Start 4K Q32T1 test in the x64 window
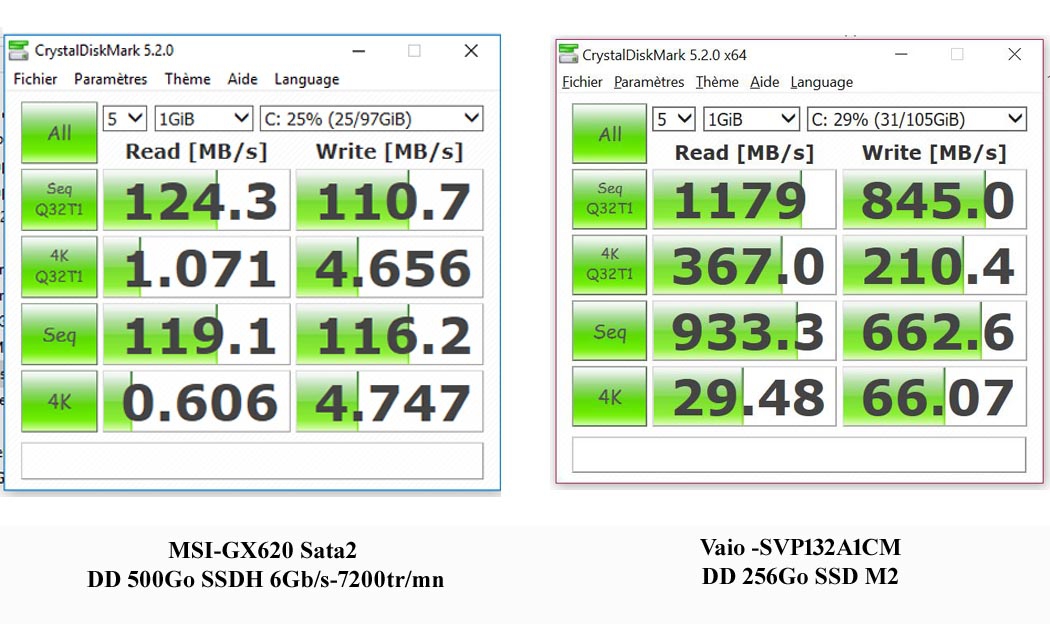Viewport: 1050px width, 624px height. pyautogui.click(x=609, y=264)
